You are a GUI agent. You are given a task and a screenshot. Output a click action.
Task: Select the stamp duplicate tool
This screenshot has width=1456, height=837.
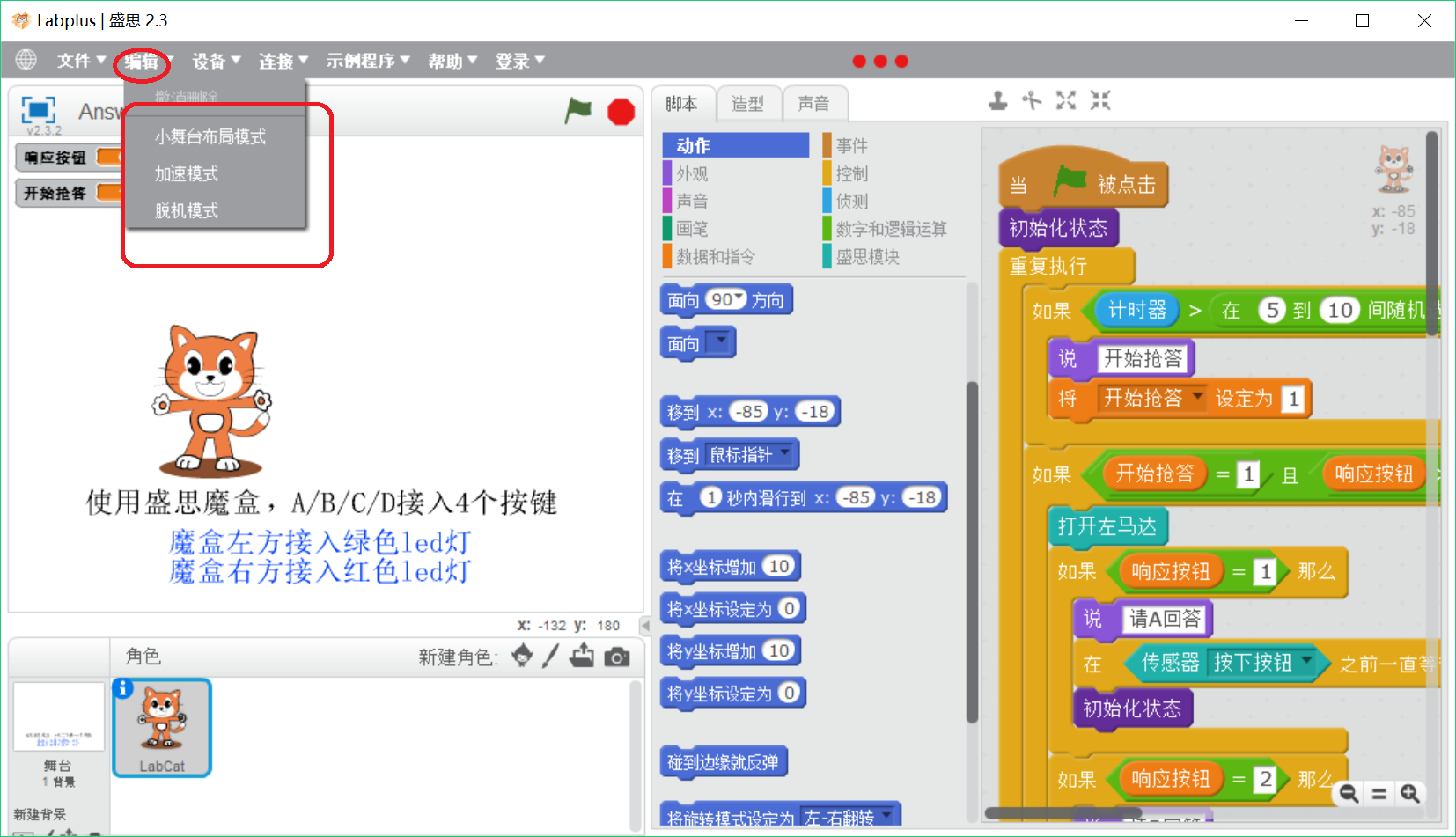[x=997, y=100]
